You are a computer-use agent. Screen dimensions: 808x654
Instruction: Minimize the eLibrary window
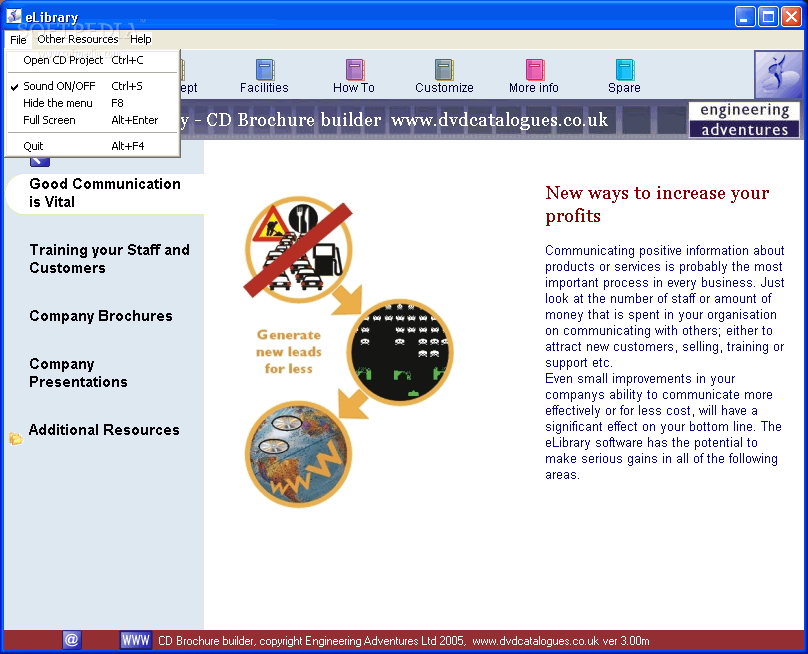point(745,17)
